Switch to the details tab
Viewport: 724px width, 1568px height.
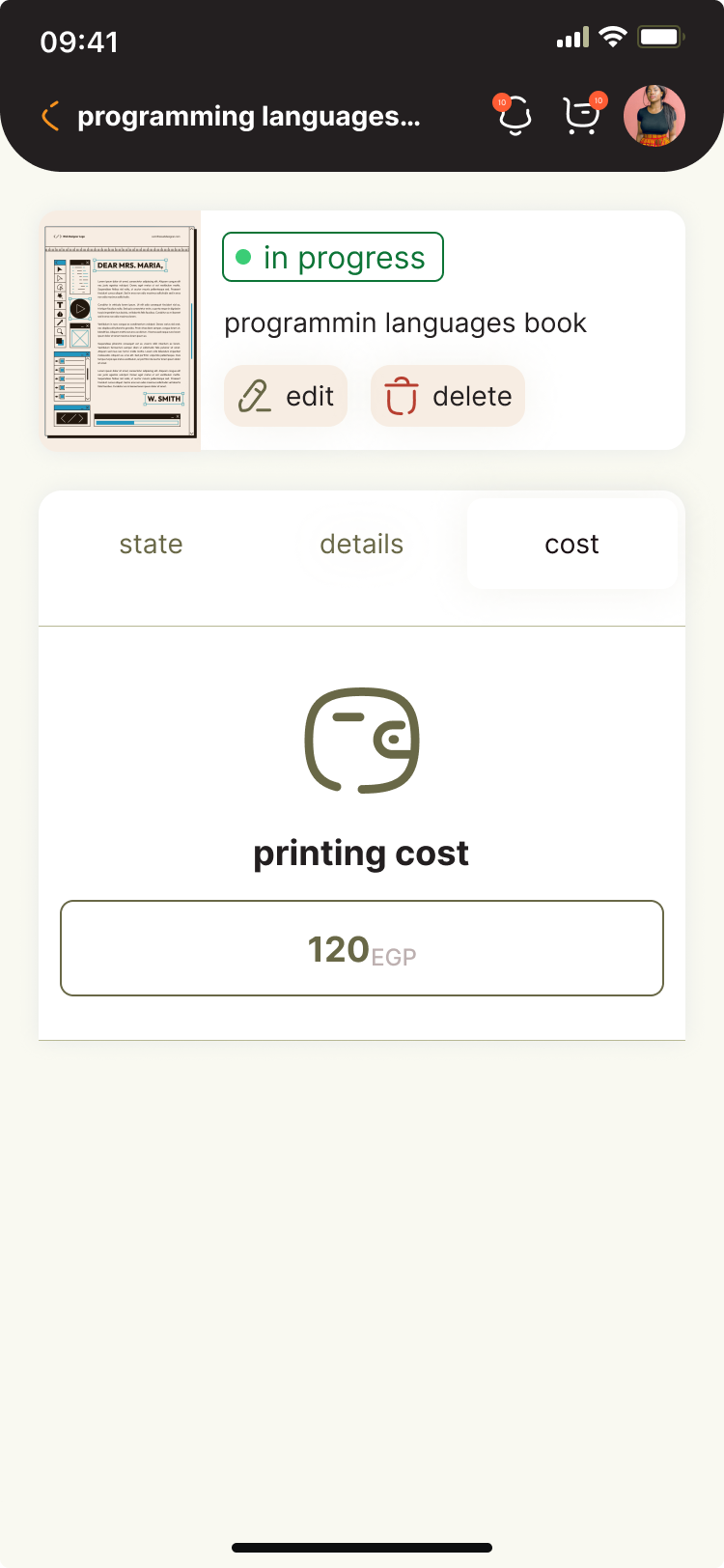(361, 544)
